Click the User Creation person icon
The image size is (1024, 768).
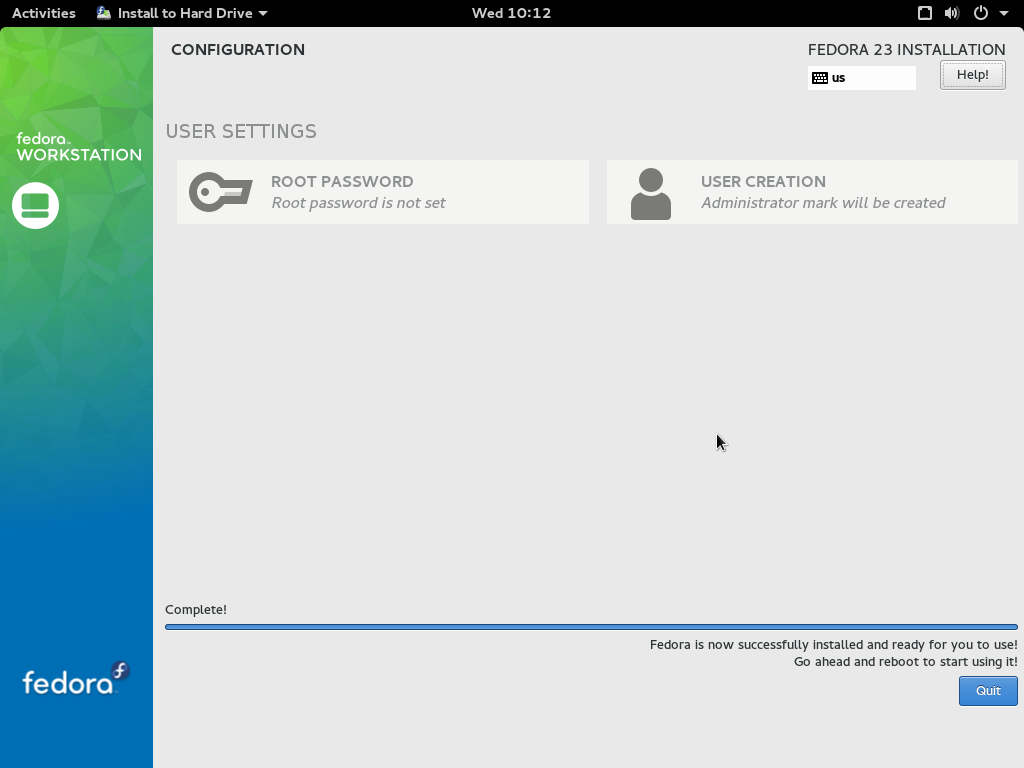click(x=651, y=191)
